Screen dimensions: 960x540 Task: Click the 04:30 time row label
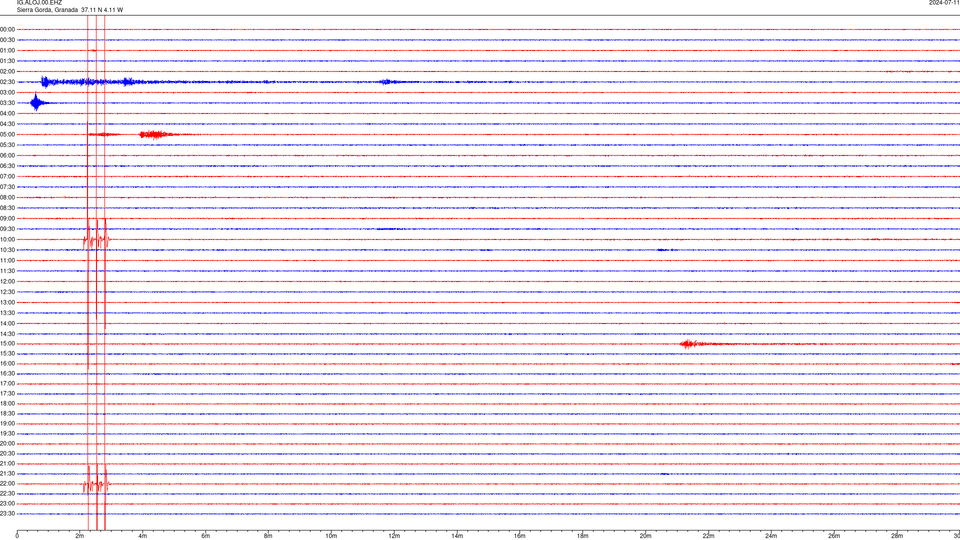[x=7, y=124]
